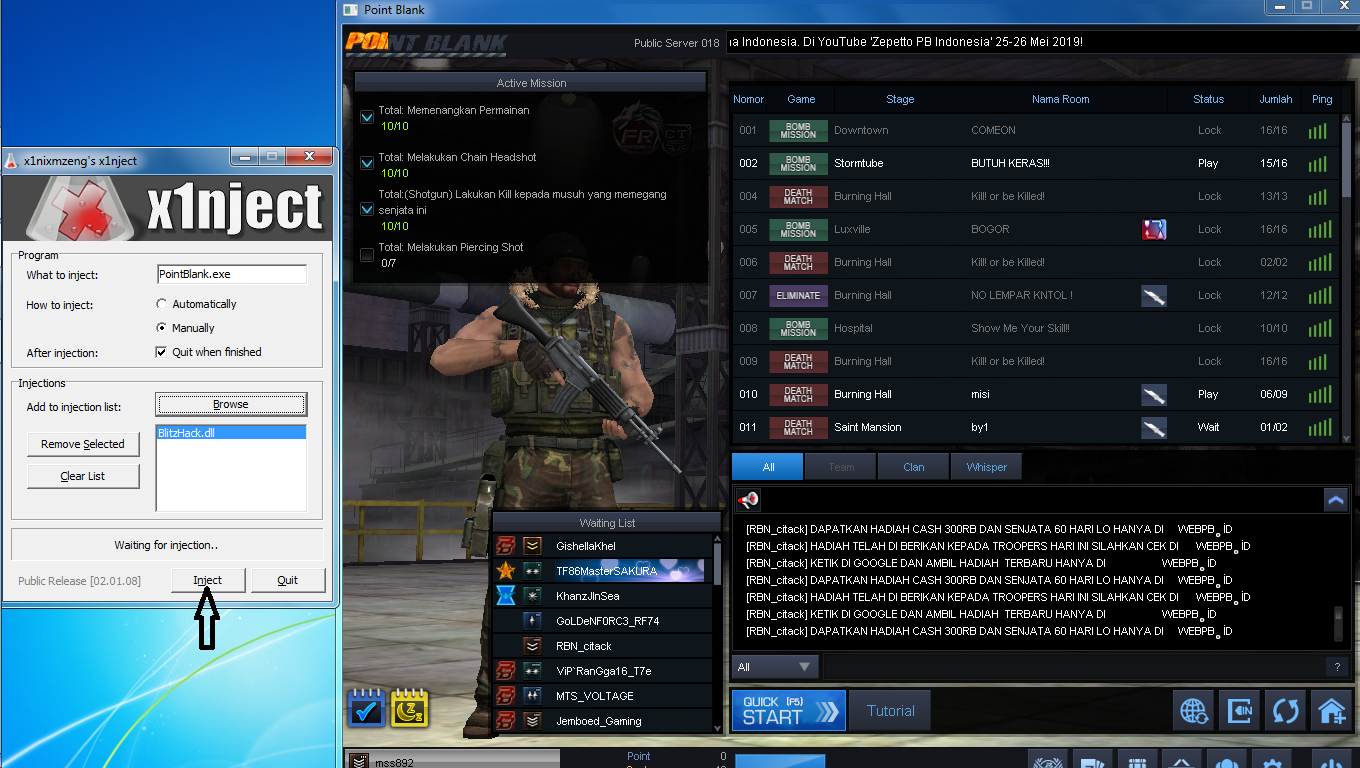Click the knife icon in room 010 row
1360x768 pixels.
click(1154, 394)
